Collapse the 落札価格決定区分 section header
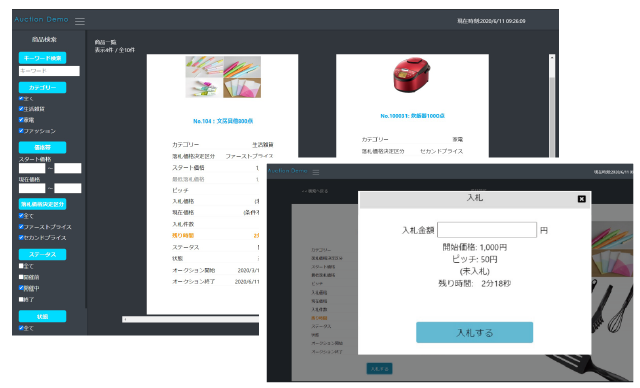The height and width of the screenshot is (388, 640). pyautogui.click(x=42, y=204)
